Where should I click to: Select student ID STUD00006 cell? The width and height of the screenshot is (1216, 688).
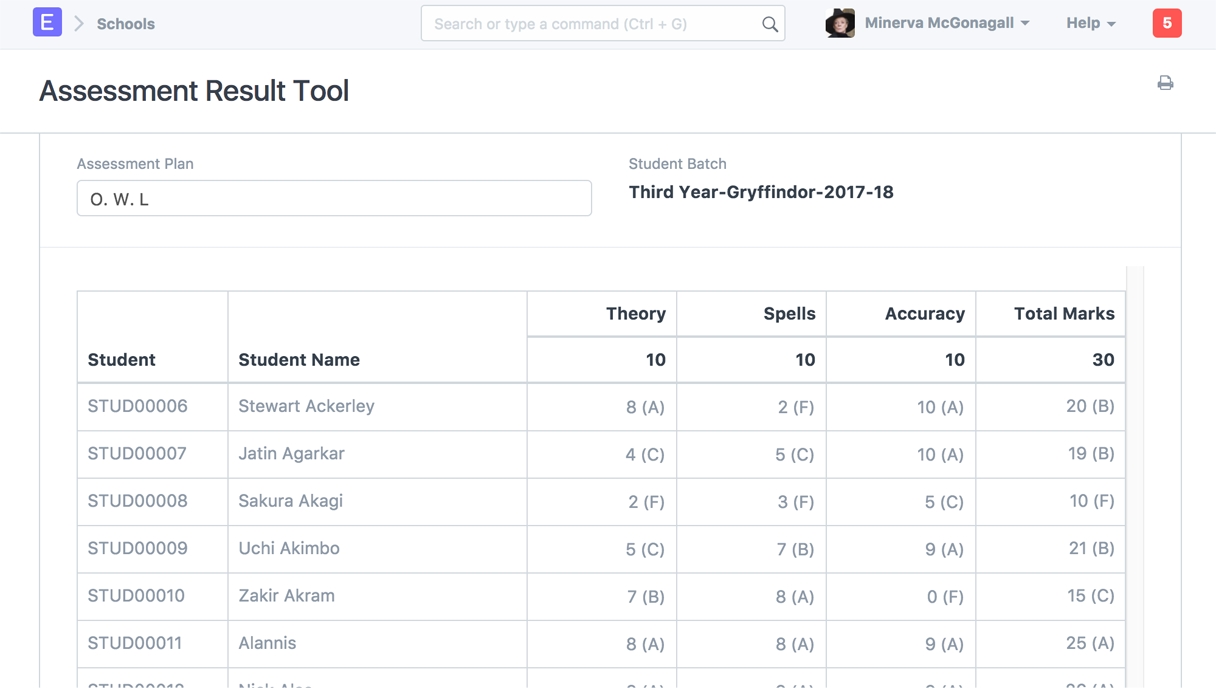point(138,406)
